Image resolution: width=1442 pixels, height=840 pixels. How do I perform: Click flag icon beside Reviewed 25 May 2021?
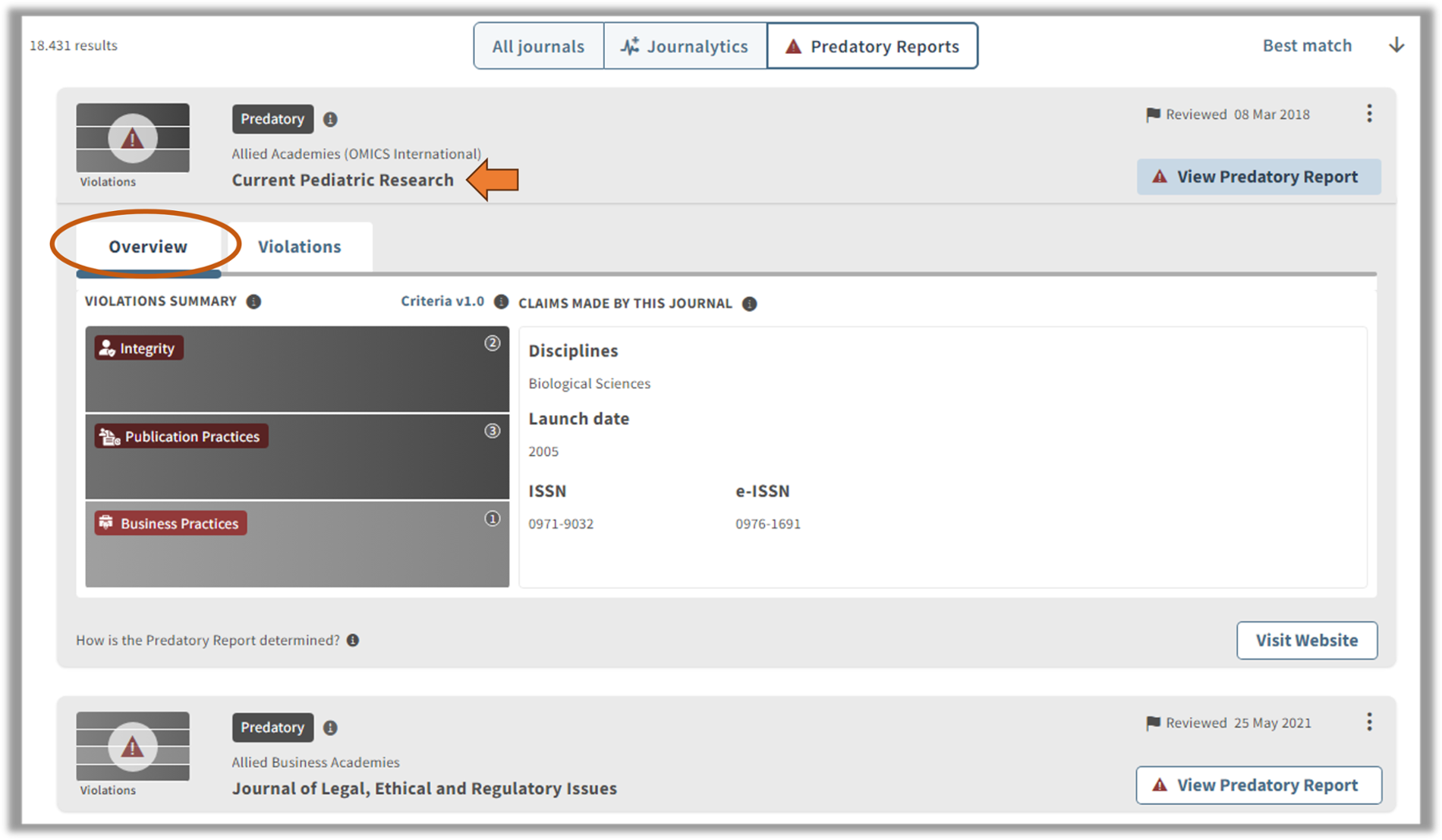coord(1153,723)
